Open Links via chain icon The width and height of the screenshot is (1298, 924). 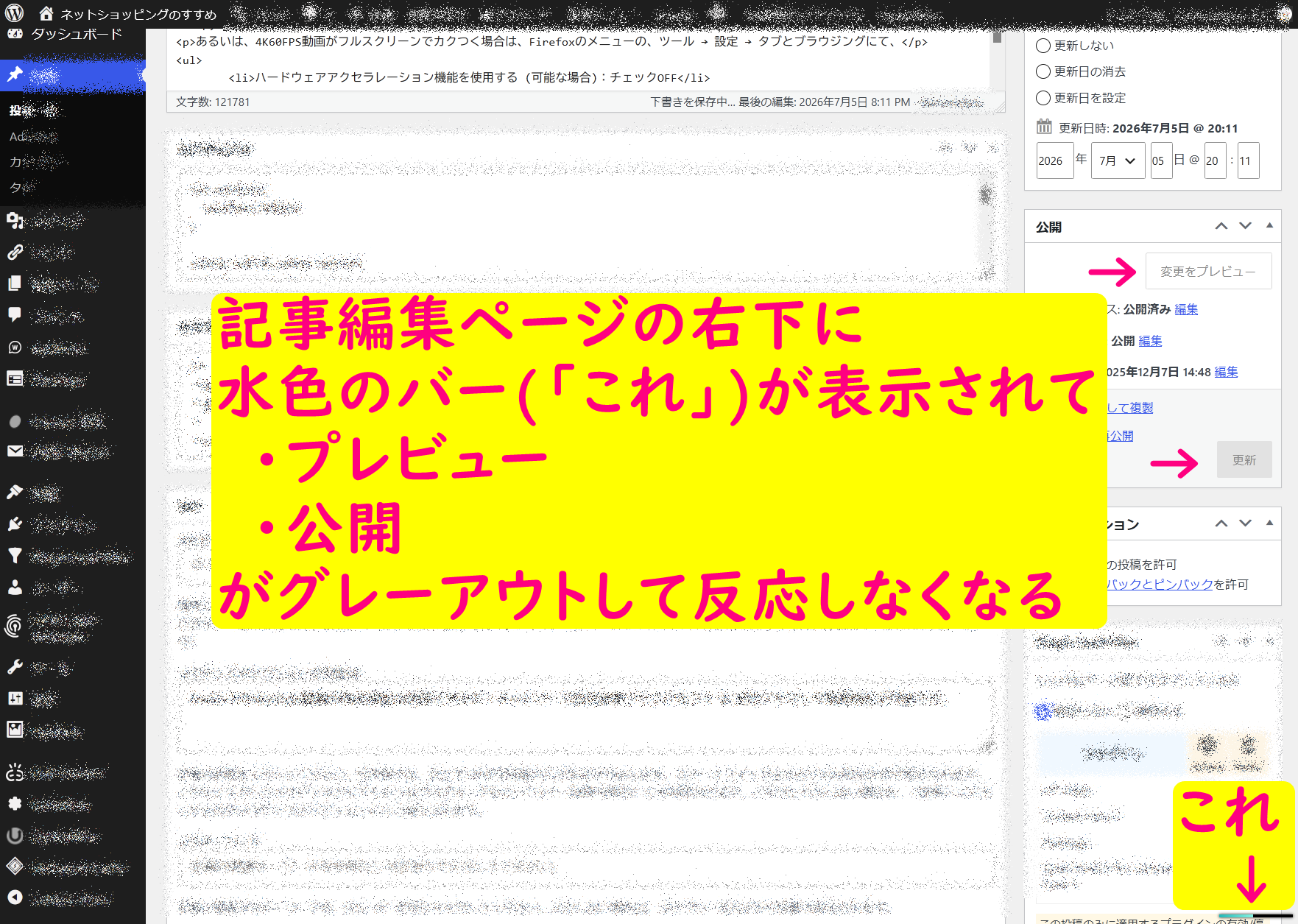(15, 252)
